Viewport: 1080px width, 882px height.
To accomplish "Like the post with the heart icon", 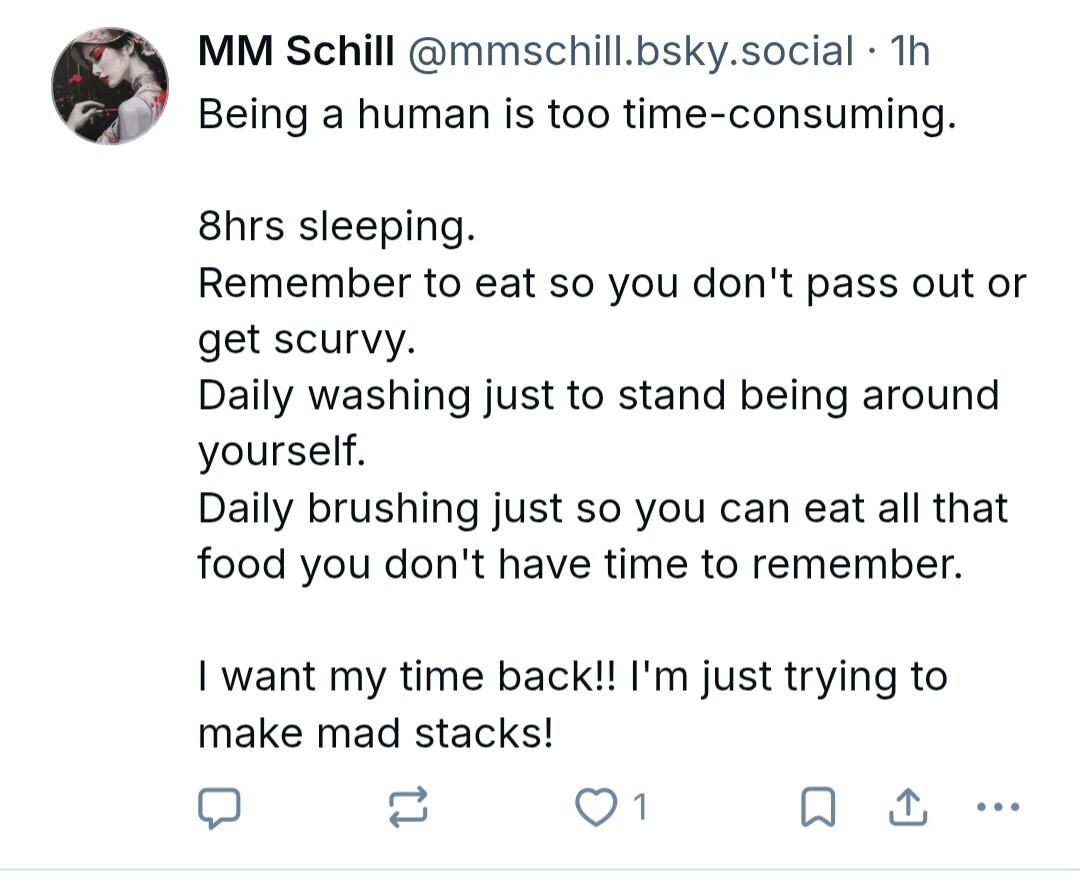I will [597, 808].
